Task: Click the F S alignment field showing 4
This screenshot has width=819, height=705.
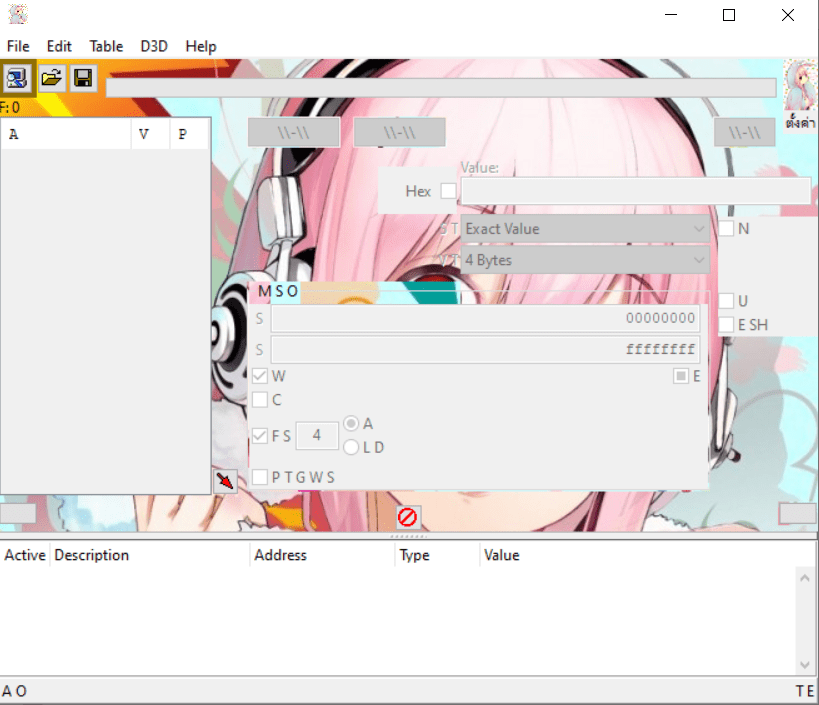Action: 317,436
